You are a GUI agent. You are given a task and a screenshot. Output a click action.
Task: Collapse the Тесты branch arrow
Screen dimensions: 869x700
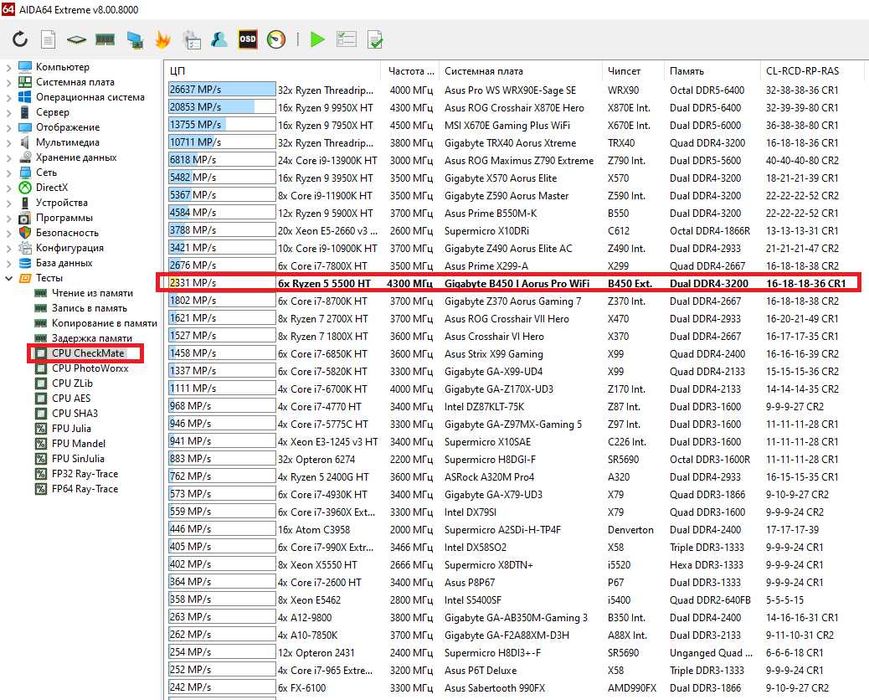tap(8, 278)
